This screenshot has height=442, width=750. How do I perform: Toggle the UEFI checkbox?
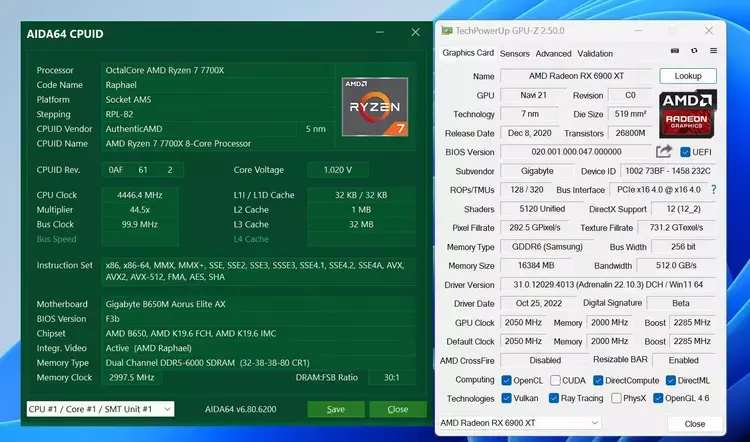click(686, 152)
